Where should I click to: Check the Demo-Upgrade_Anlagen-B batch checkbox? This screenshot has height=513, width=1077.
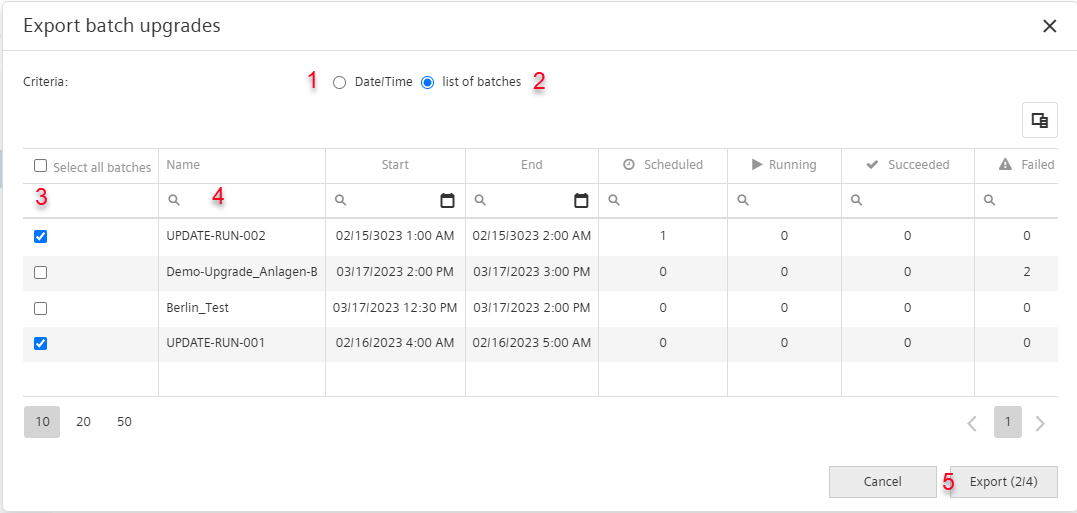(x=41, y=273)
